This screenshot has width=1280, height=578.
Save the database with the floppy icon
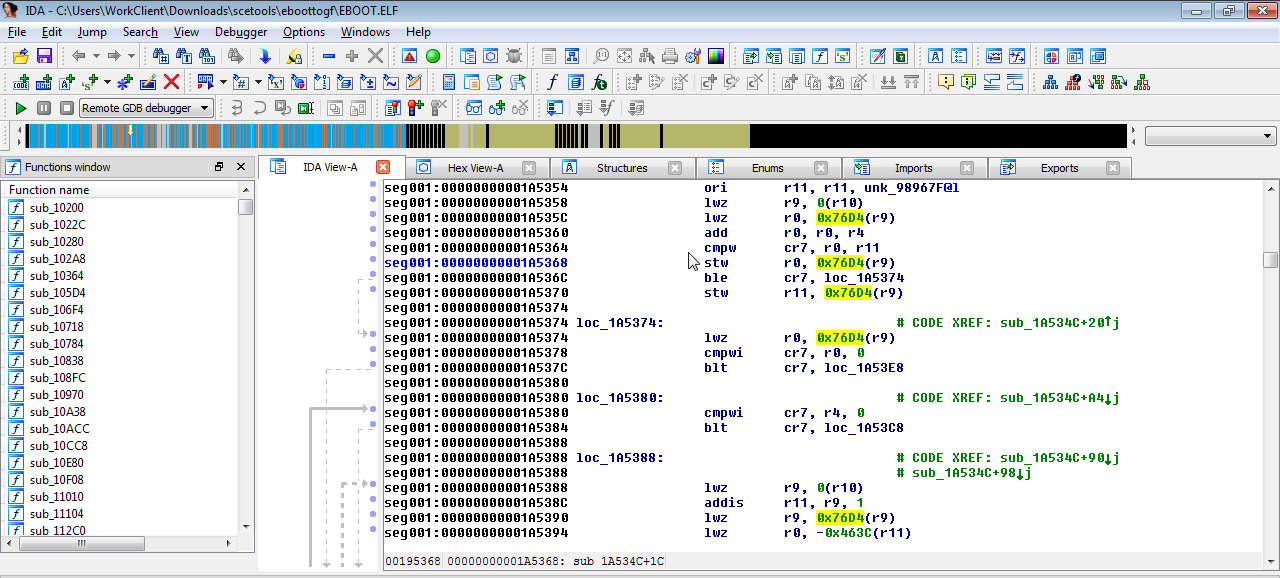click(x=44, y=56)
